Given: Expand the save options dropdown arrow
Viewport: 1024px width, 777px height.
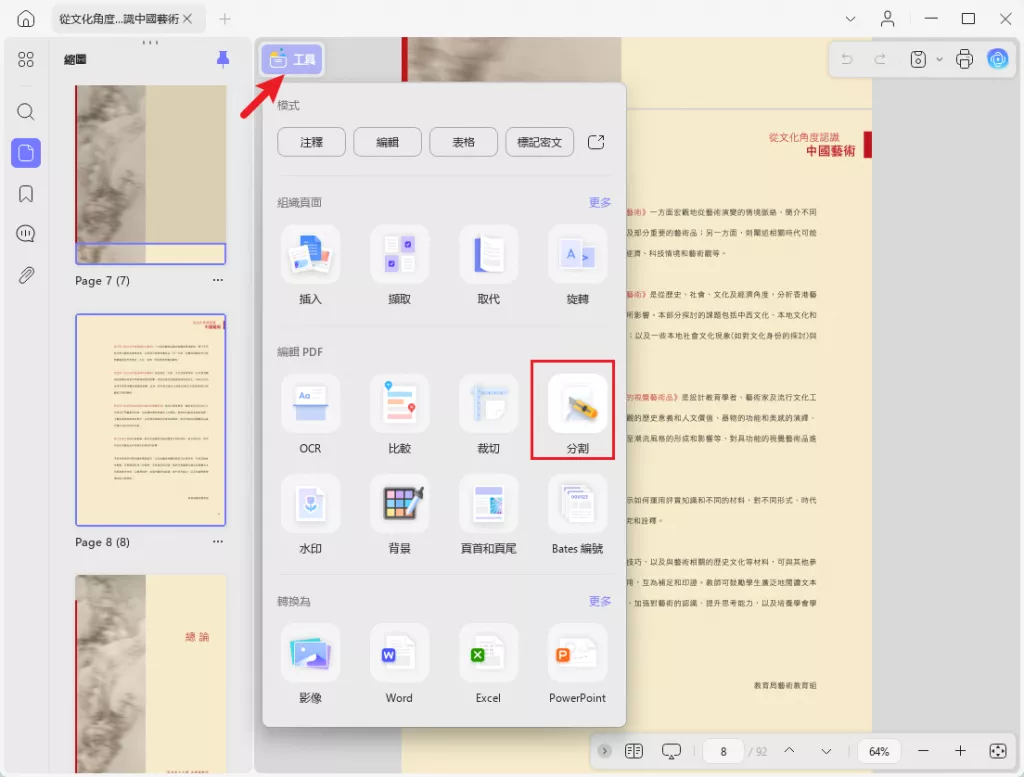Looking at the screenshot, I should (x=939, y=59).
